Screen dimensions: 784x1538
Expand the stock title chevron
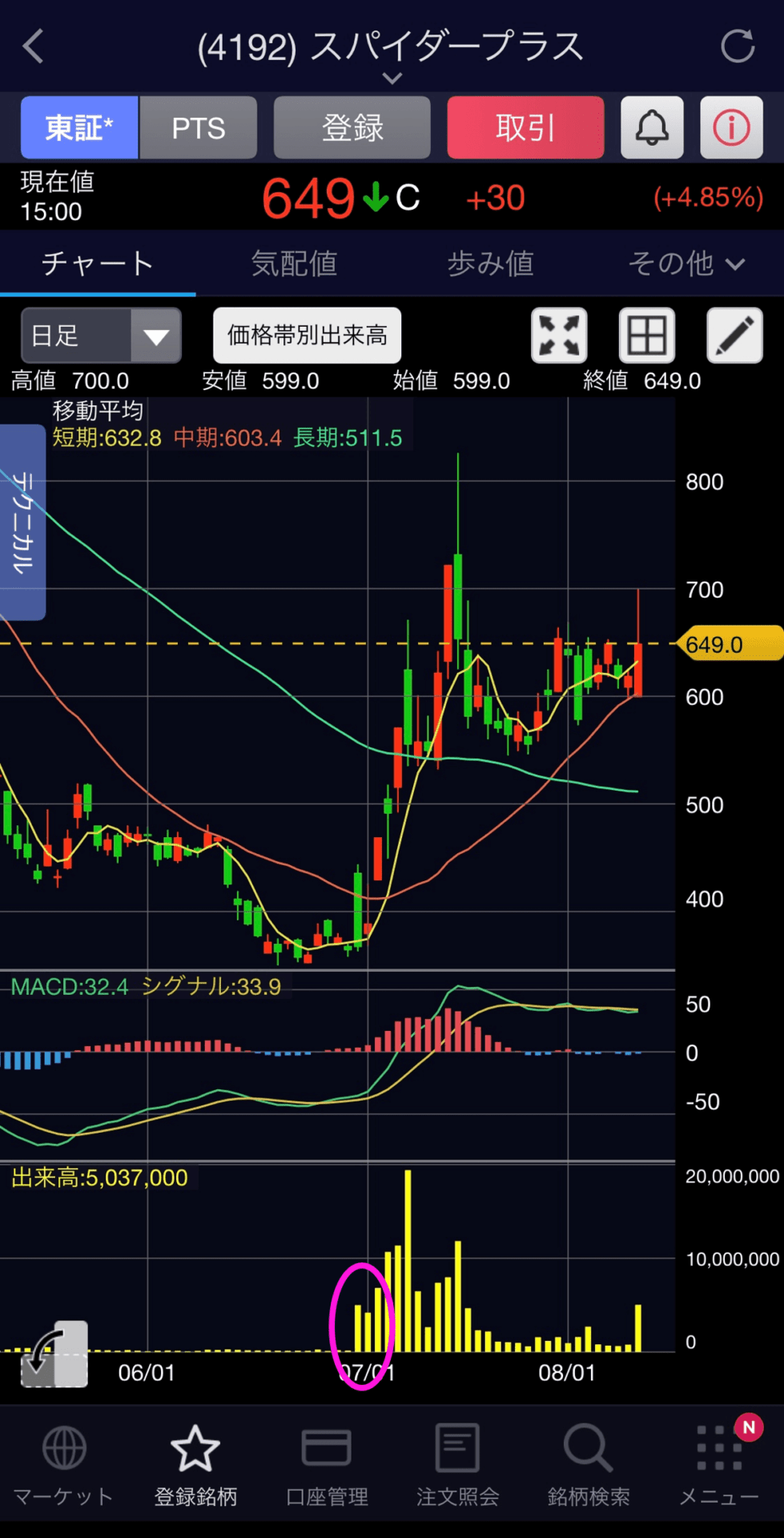pos(392,78)
